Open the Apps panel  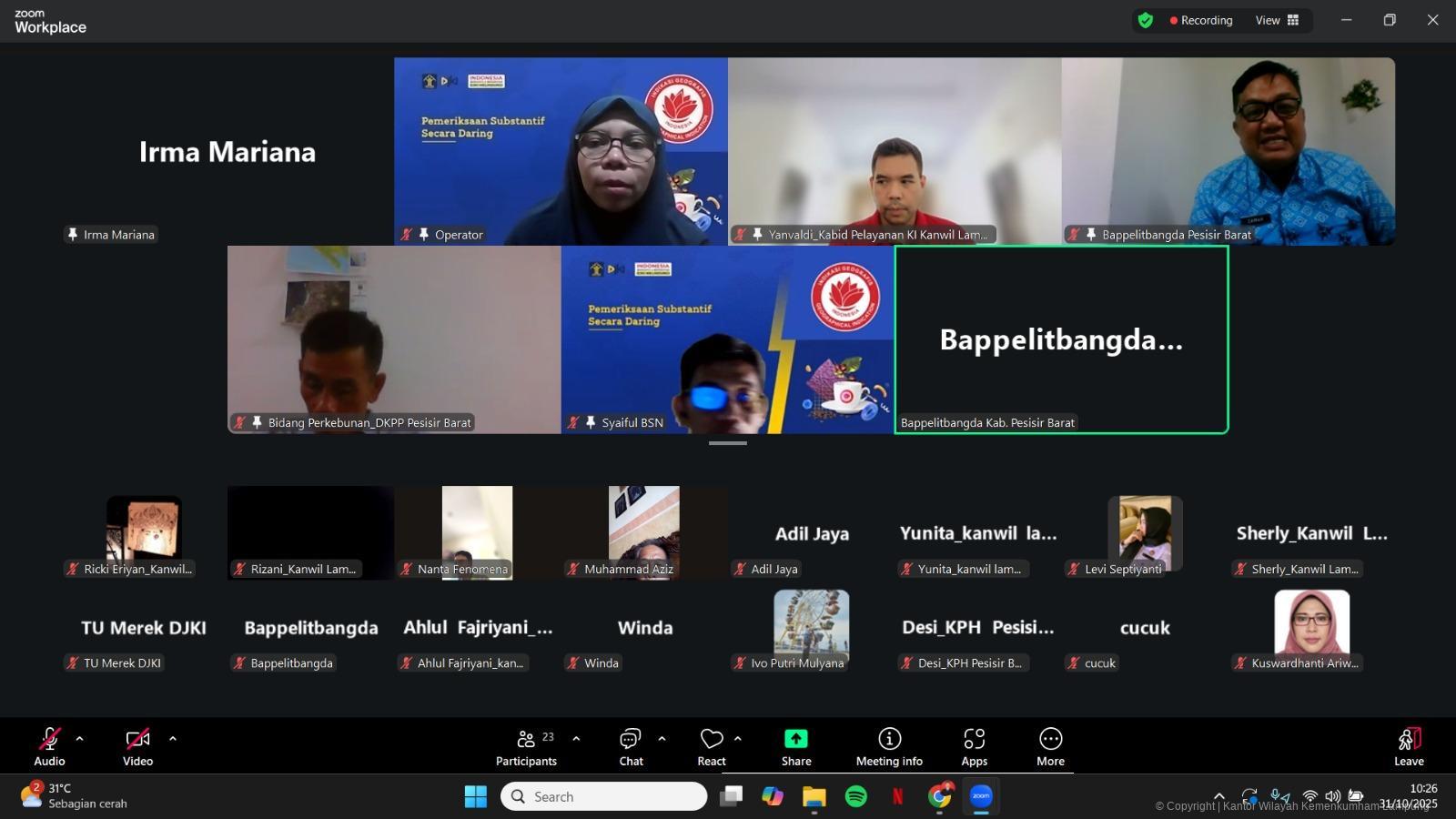pyautogui.click(x=974, y=747)
